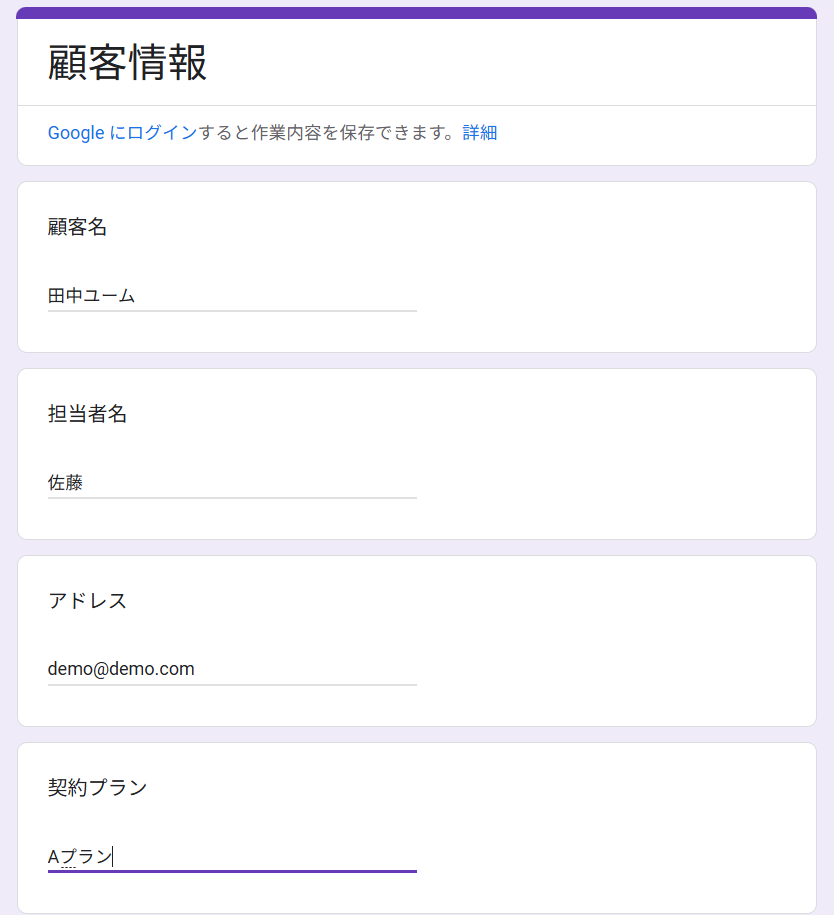Click the text すると作業内容を保存できます
This screenshot has width=834, height=915.
click(325, 133)
